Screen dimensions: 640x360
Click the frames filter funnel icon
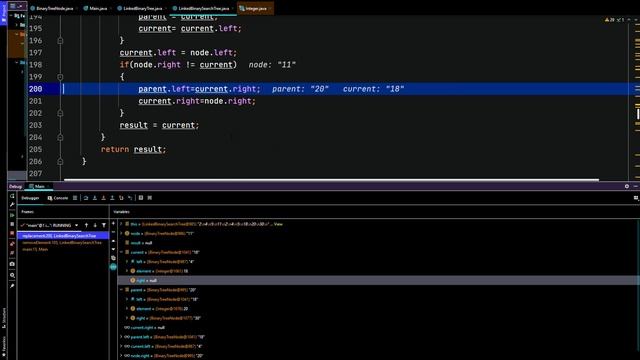tap(104, 225)
